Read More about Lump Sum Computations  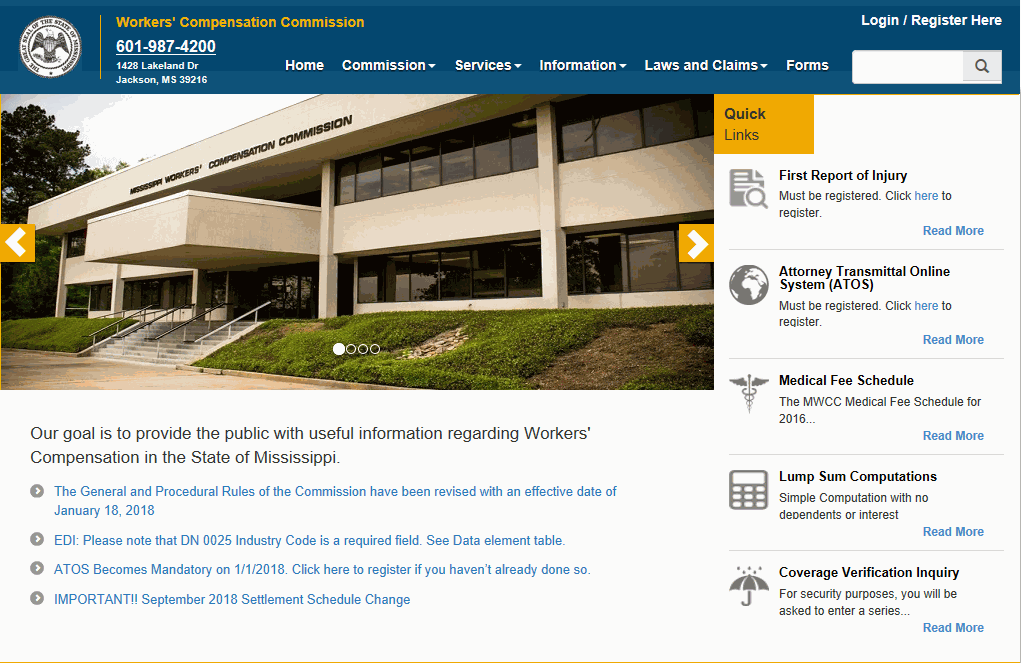tap(953, 531)
